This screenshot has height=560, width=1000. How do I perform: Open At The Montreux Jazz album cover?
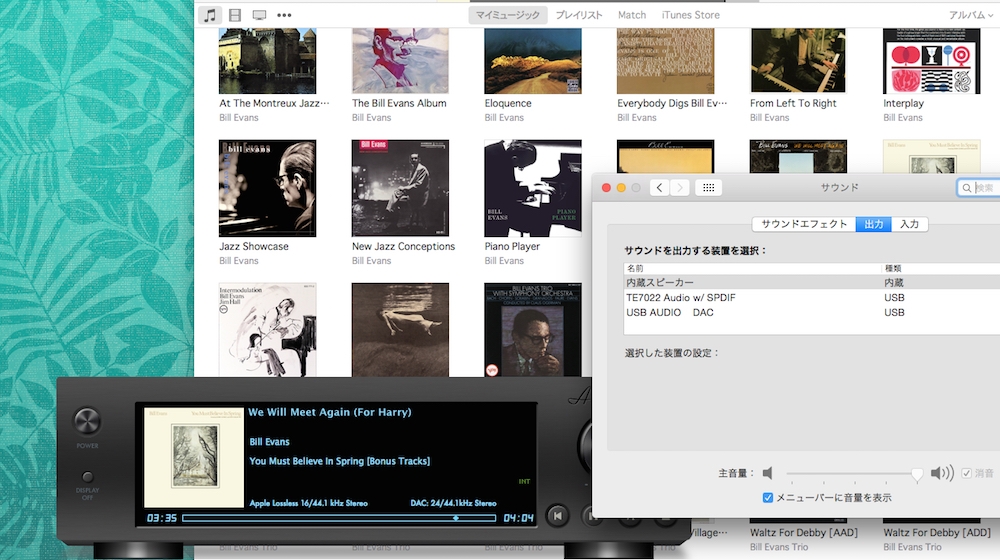pyautogui.click(x=267, y=61)
